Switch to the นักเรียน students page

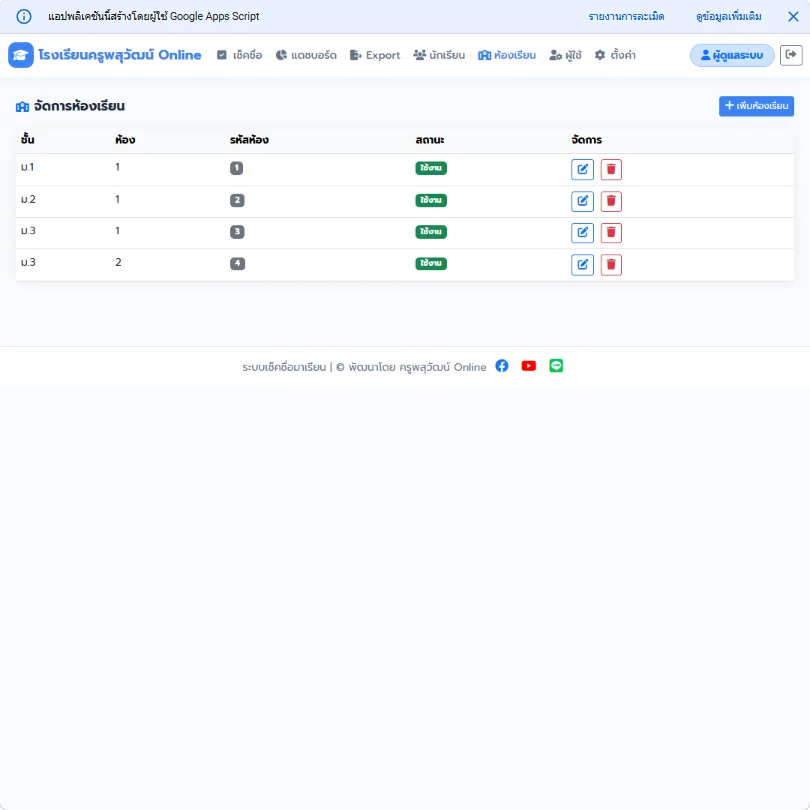coord(439,55)
